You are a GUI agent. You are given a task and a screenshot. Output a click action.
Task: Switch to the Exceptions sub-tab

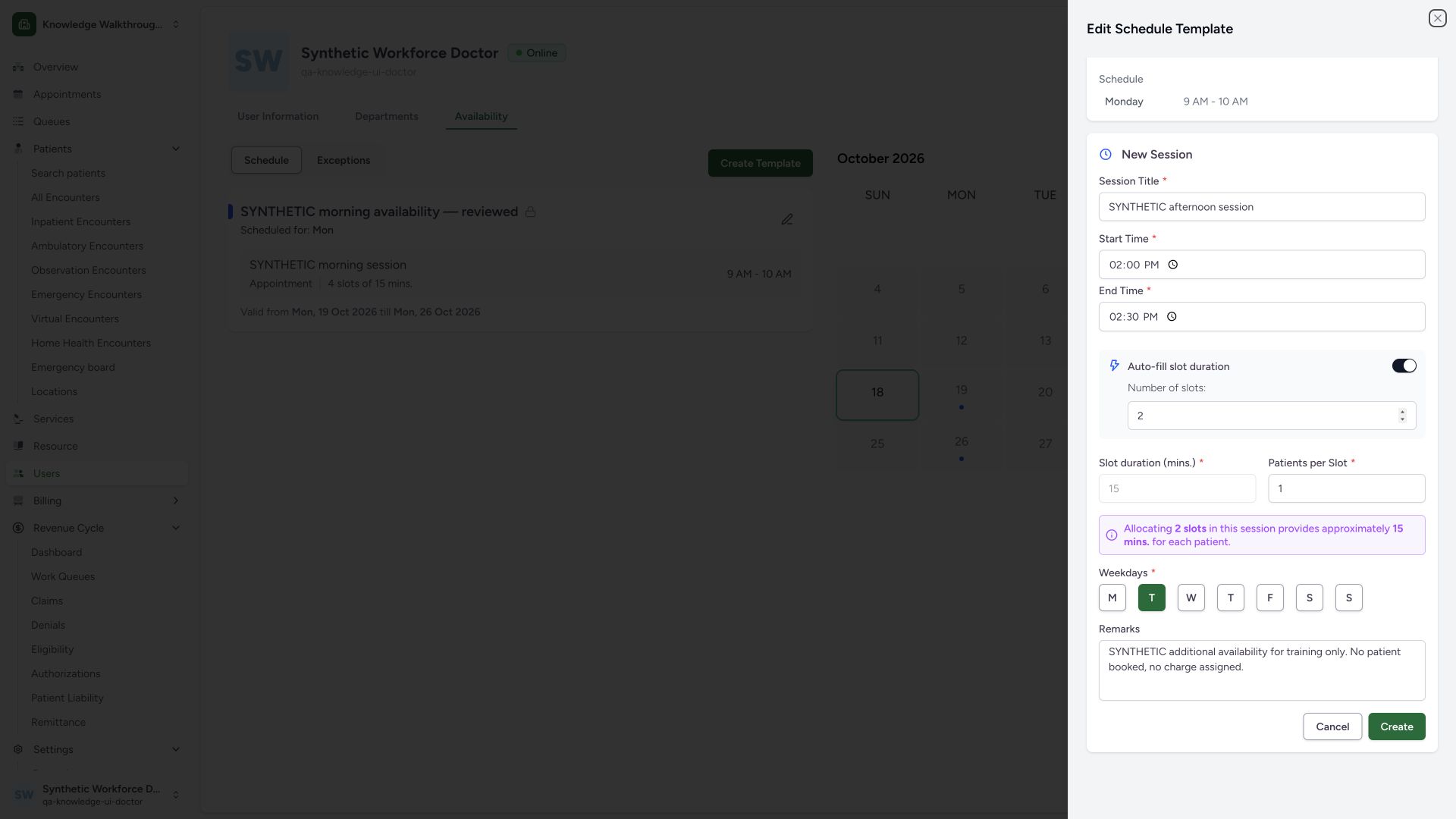344,161
